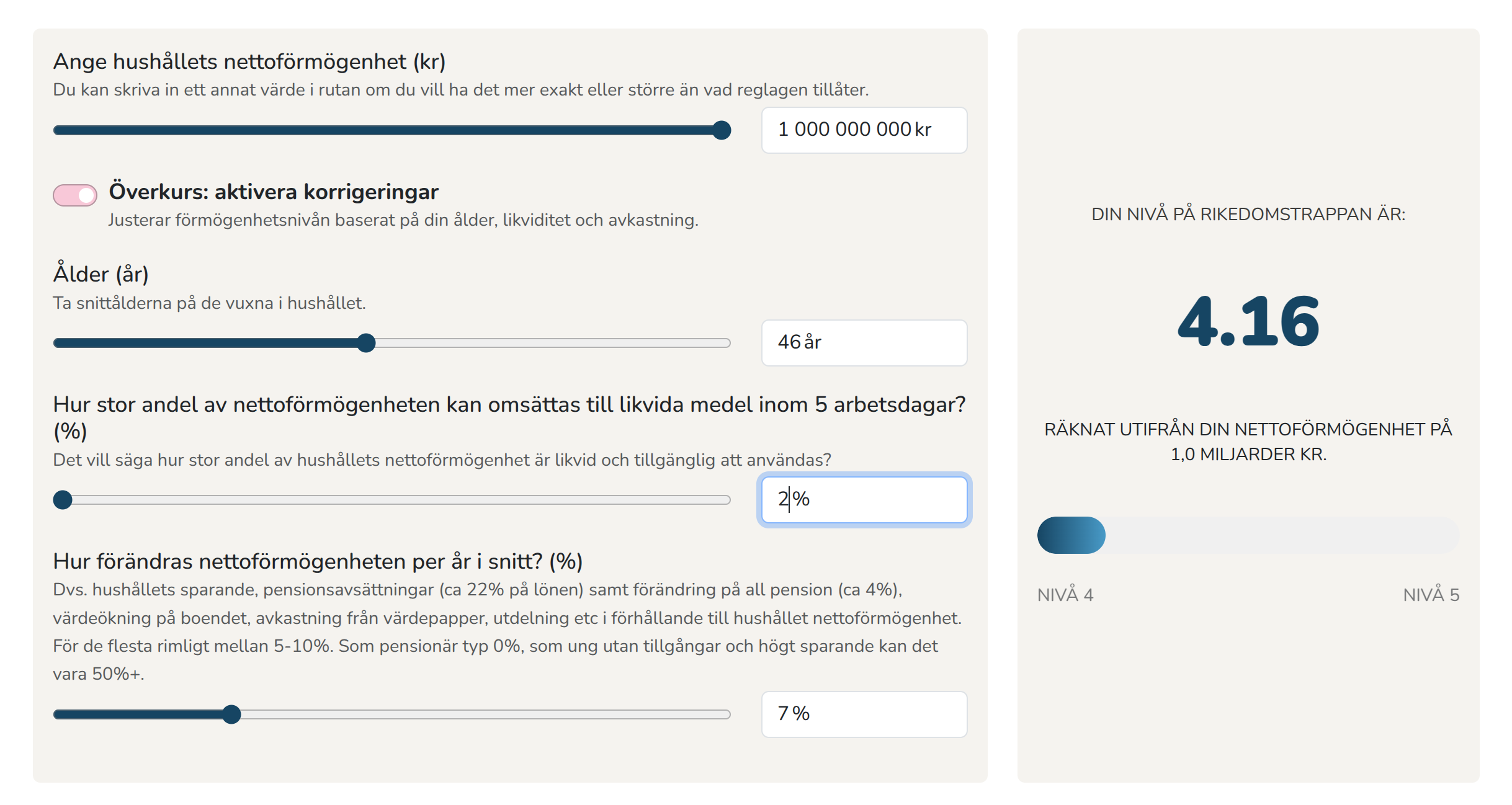Toggle the Överkurs corrections switch
This screenshot has width=1512, height=805.
pyautogui.click(x=75, y=195)
